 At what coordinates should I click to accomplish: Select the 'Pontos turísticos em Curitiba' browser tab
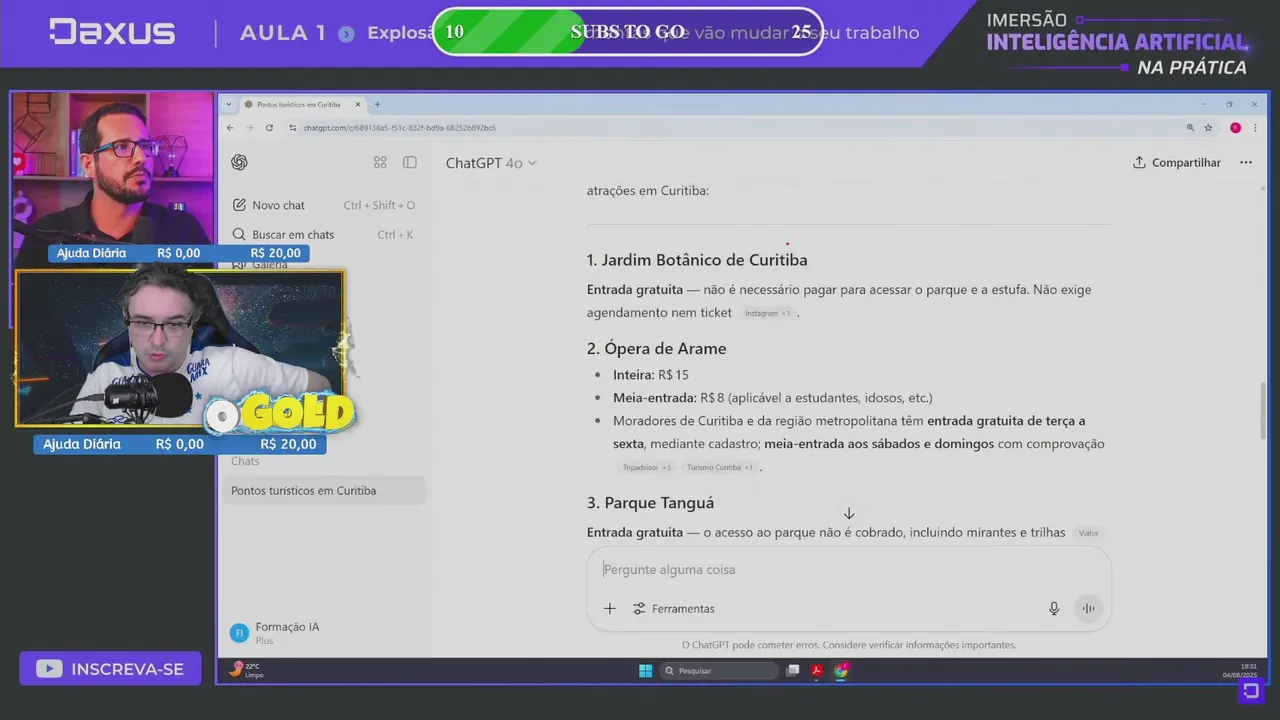(x=304, y=104)
